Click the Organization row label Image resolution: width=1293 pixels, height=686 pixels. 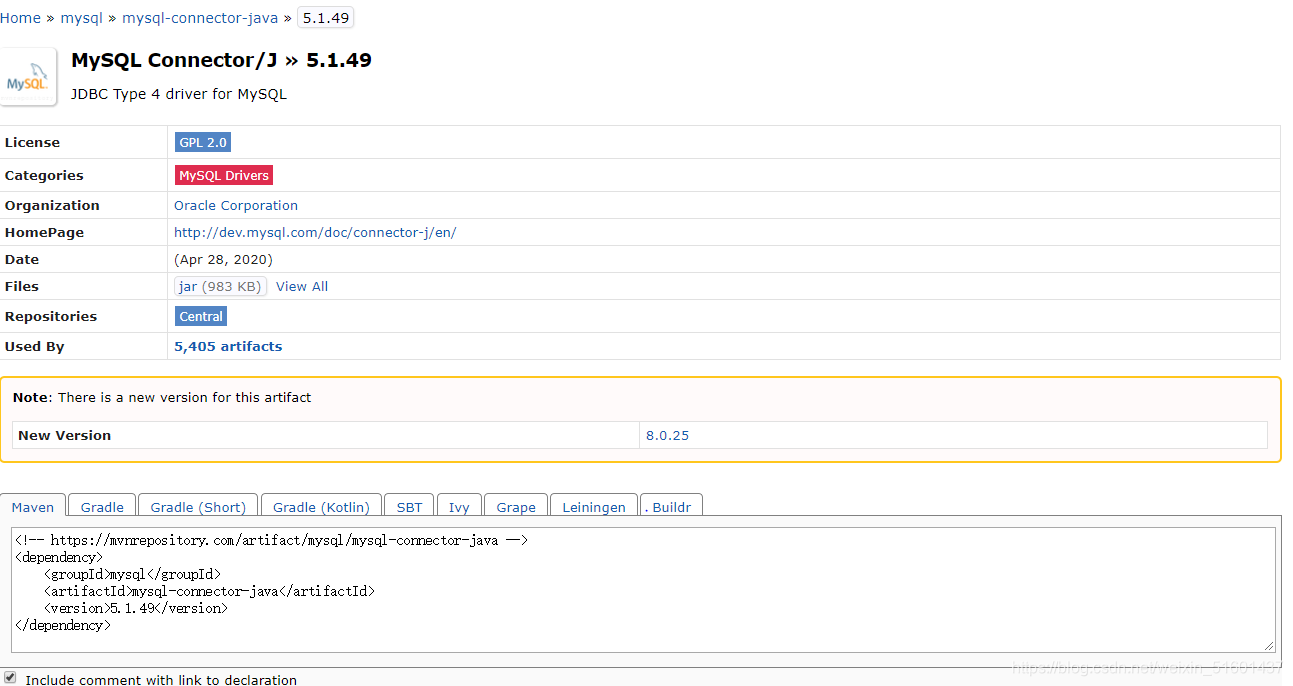[52, 205]
